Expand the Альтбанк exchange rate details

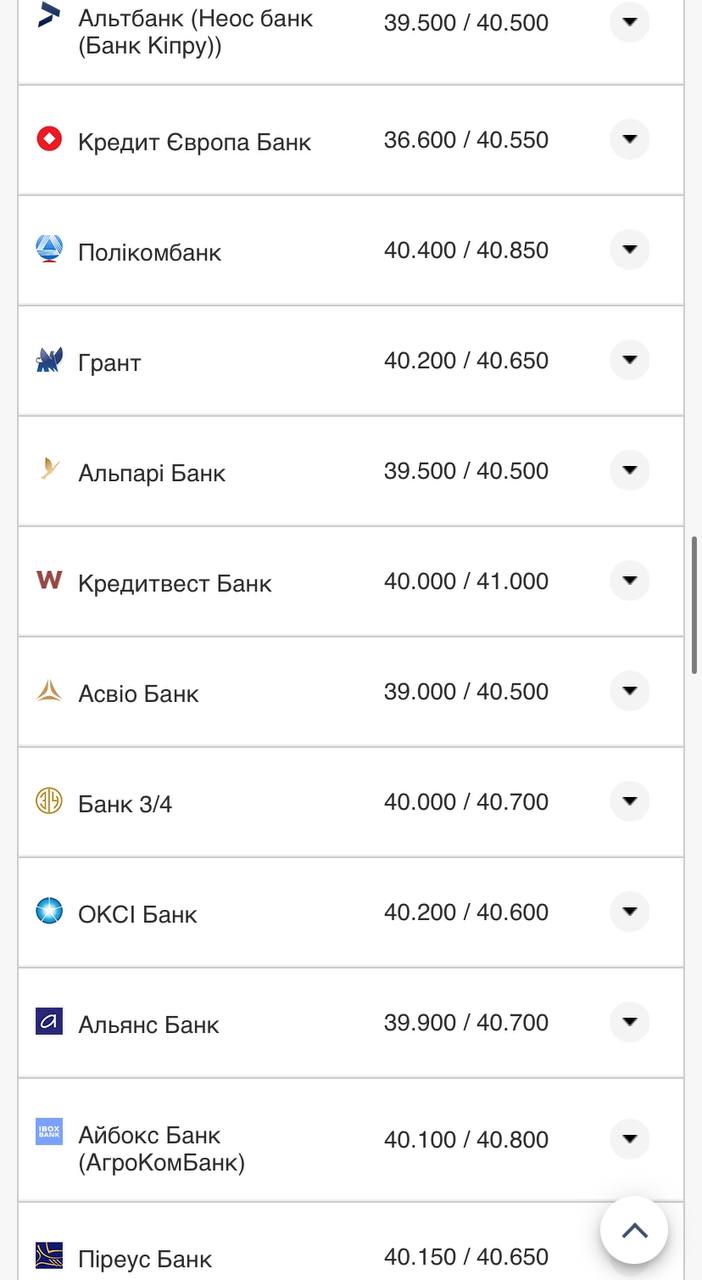629,21
